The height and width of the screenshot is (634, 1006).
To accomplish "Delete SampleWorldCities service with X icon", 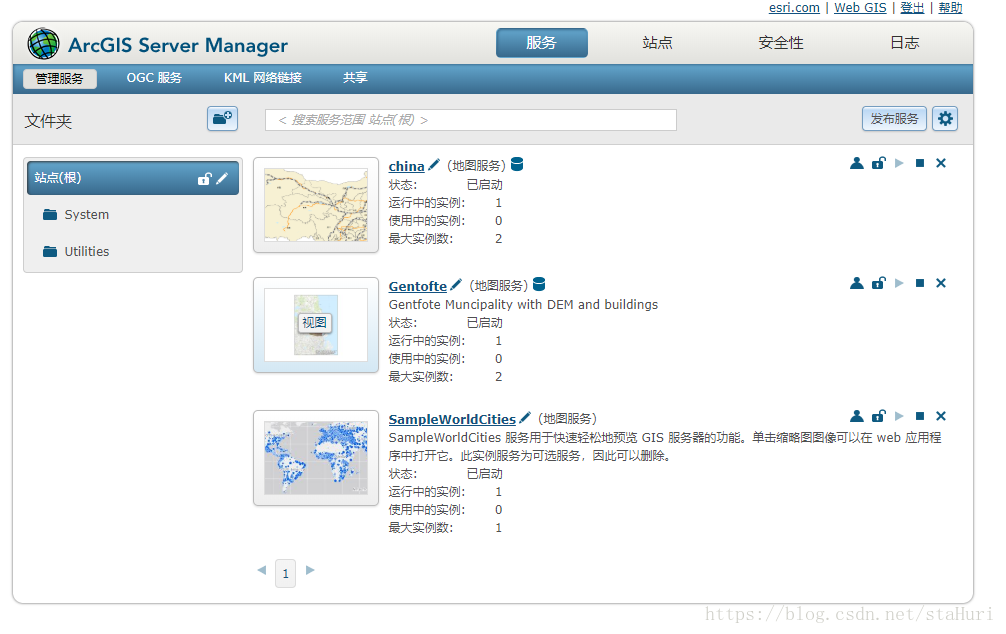I will point(941,416).
